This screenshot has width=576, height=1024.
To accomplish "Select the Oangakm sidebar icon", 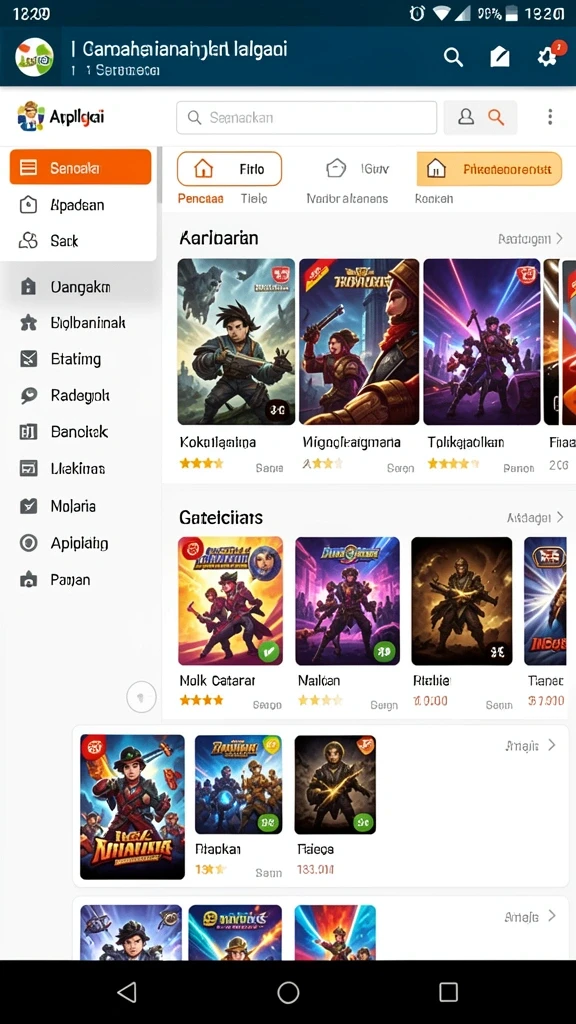I will pos(28,287).
